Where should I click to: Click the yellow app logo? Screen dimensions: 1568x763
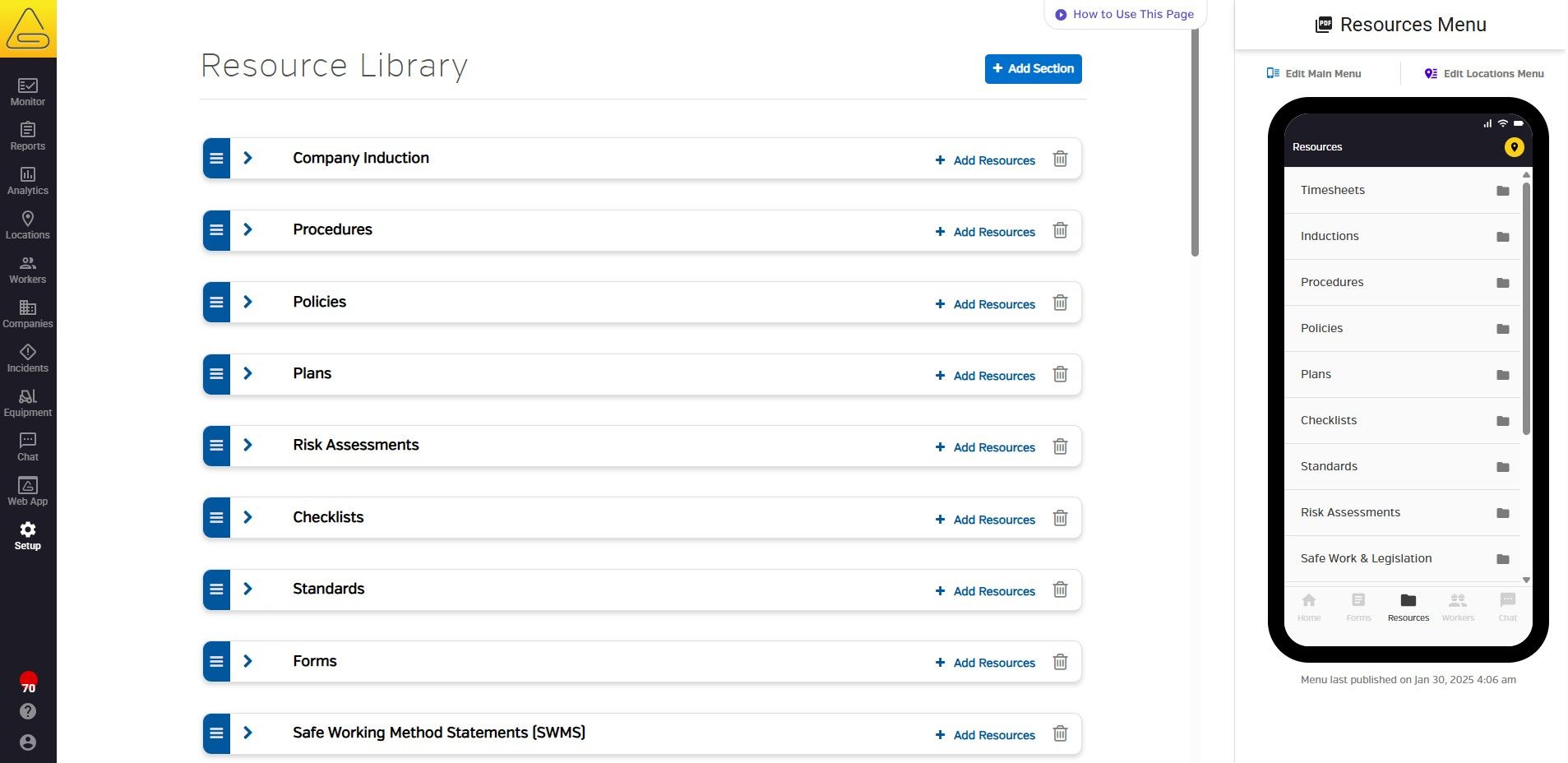click(28, 29)
